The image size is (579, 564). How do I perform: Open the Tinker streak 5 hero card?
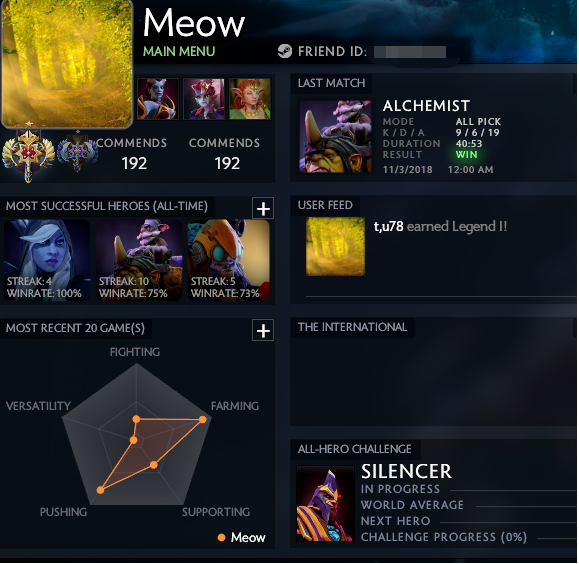point(229,260)
